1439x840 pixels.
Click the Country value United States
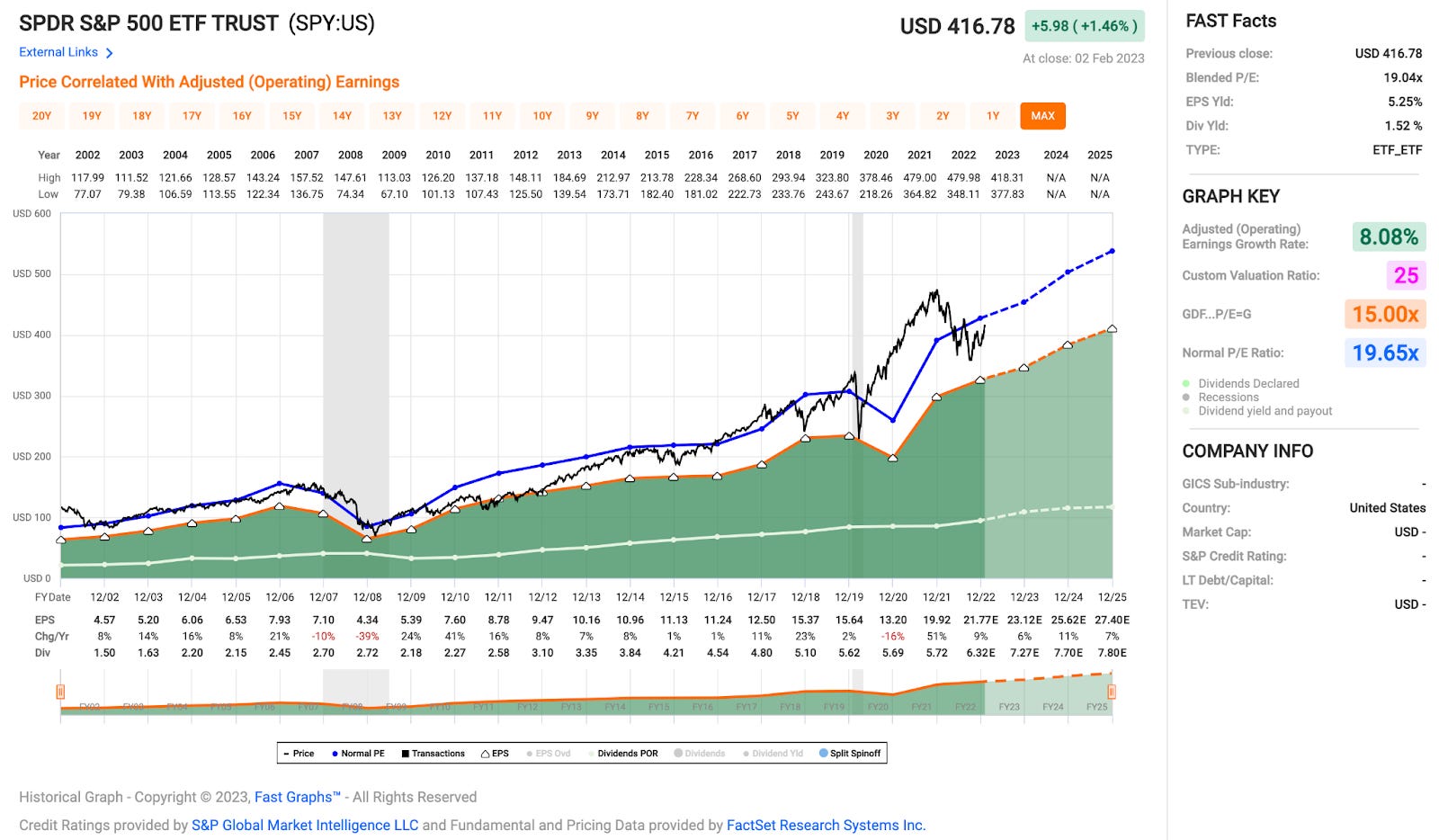coord(1388,508)
